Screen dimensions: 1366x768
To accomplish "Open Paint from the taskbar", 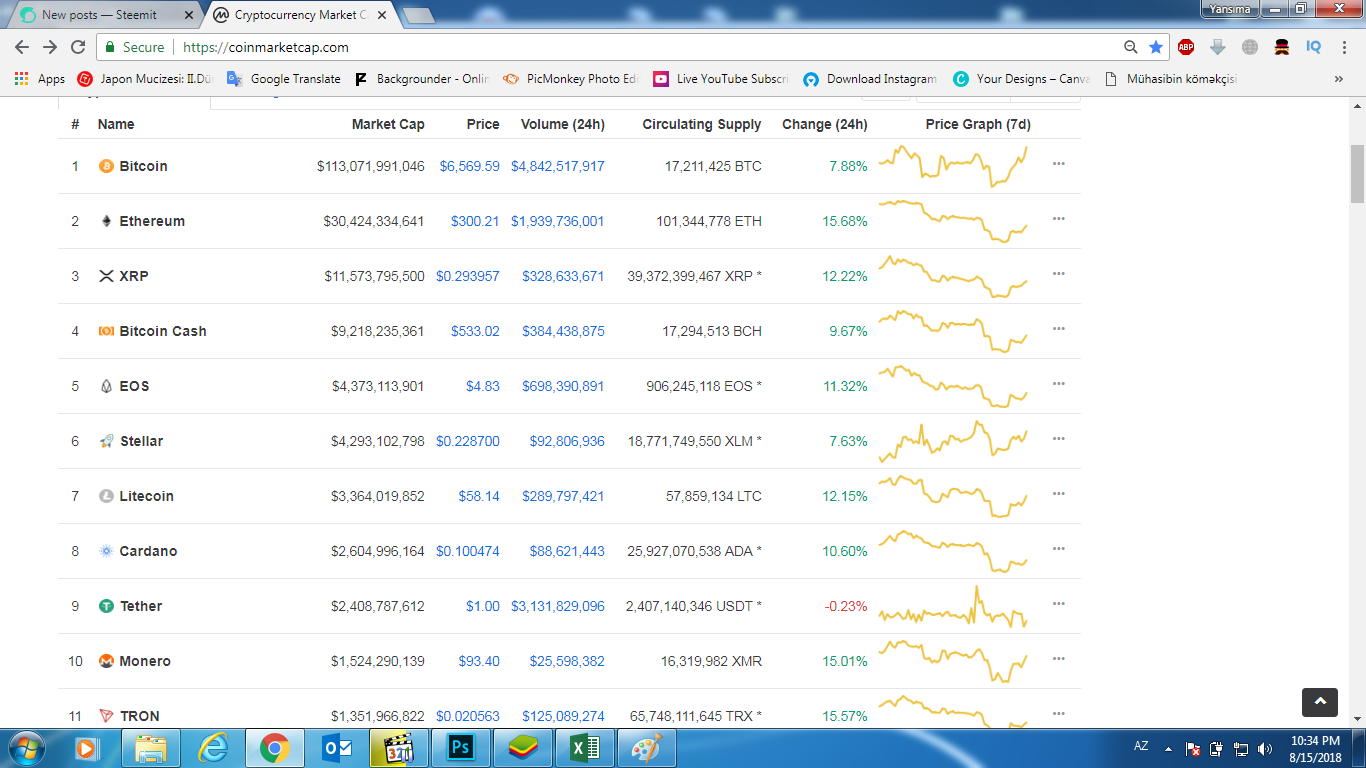I will point(648,747).
